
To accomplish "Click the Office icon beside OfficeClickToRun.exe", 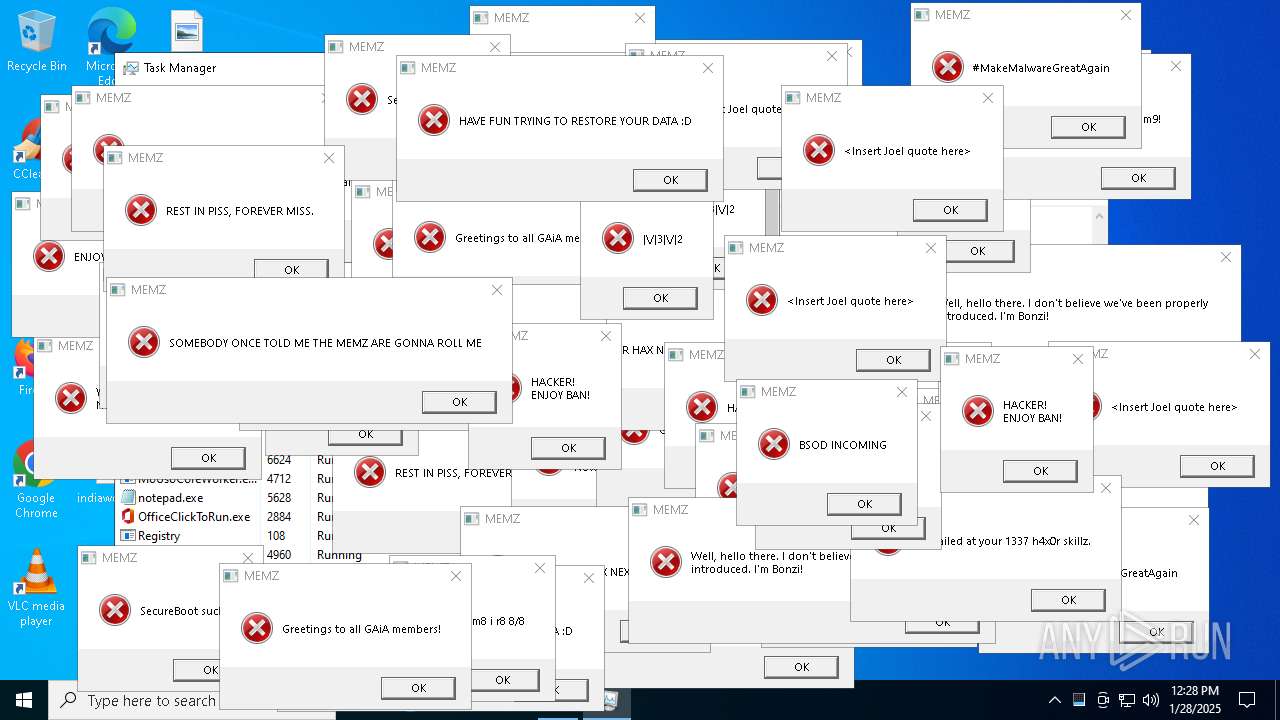I will click(128, 516).
